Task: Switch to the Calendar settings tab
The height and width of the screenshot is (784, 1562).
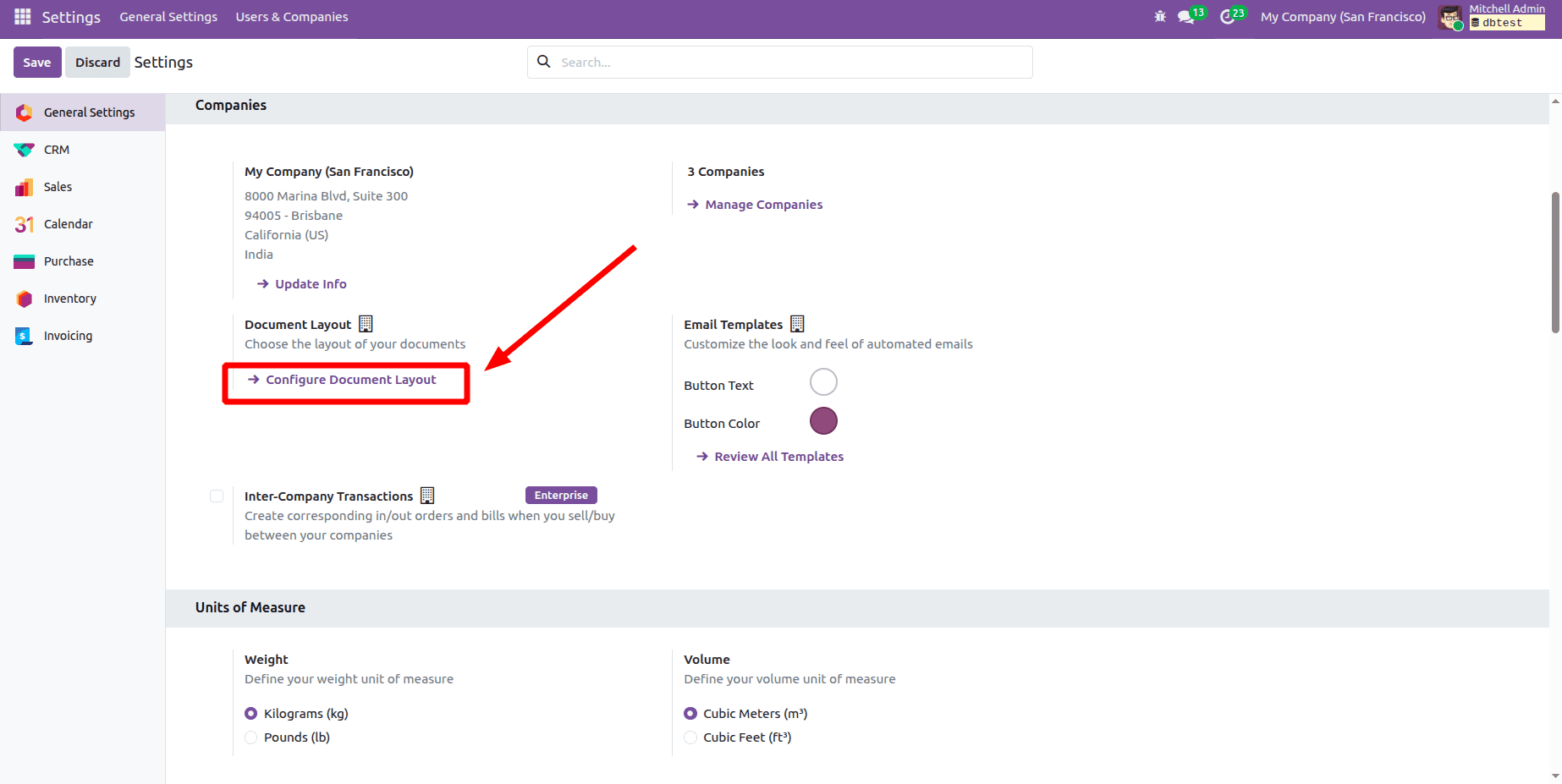Action: click(83, 224)
